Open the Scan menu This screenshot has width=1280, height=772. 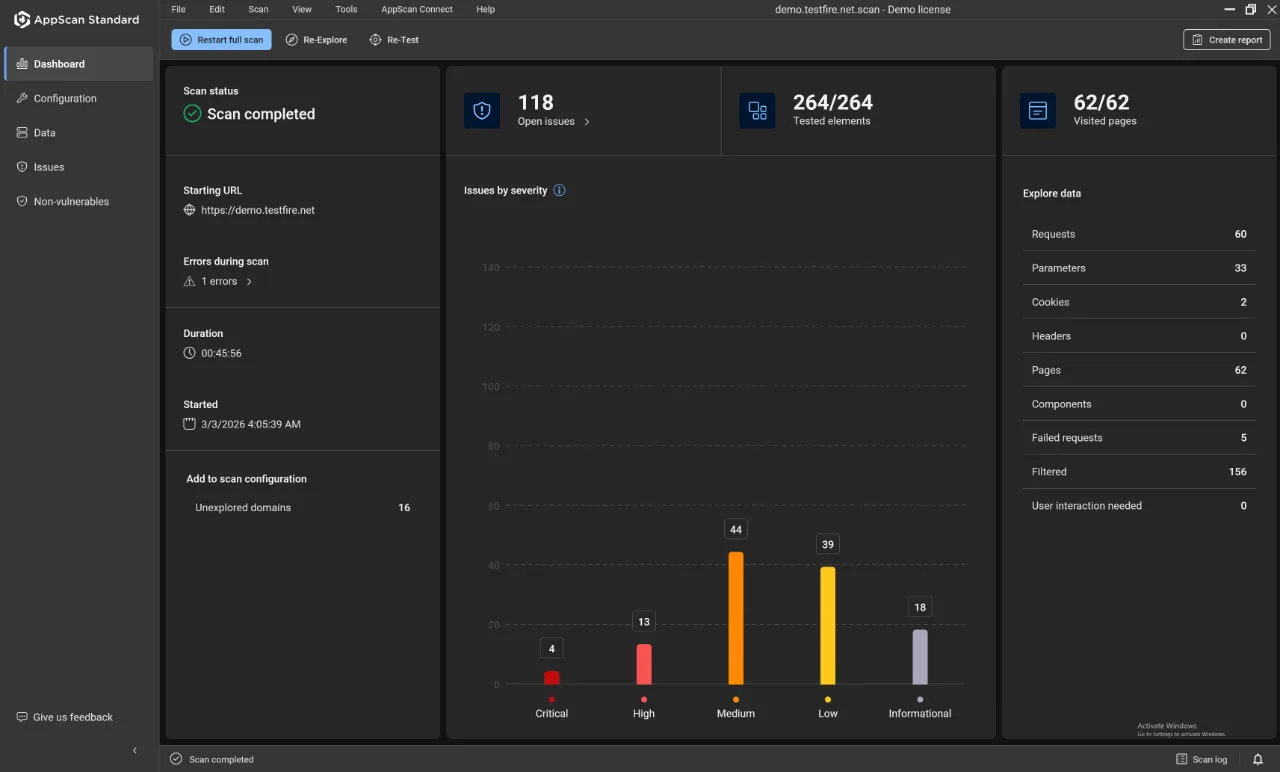[258, 9]
